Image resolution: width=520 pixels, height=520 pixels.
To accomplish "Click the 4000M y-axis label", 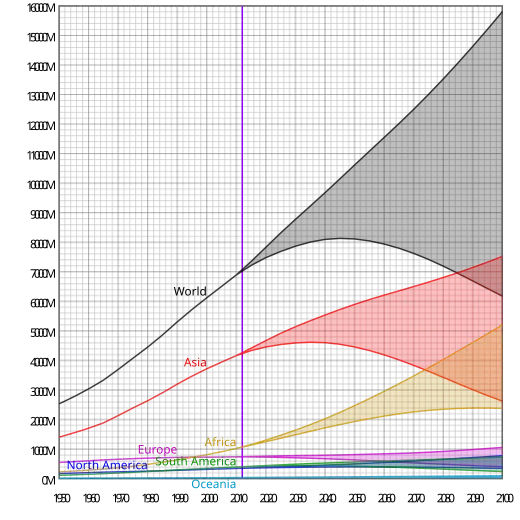I will pos(43,362).
